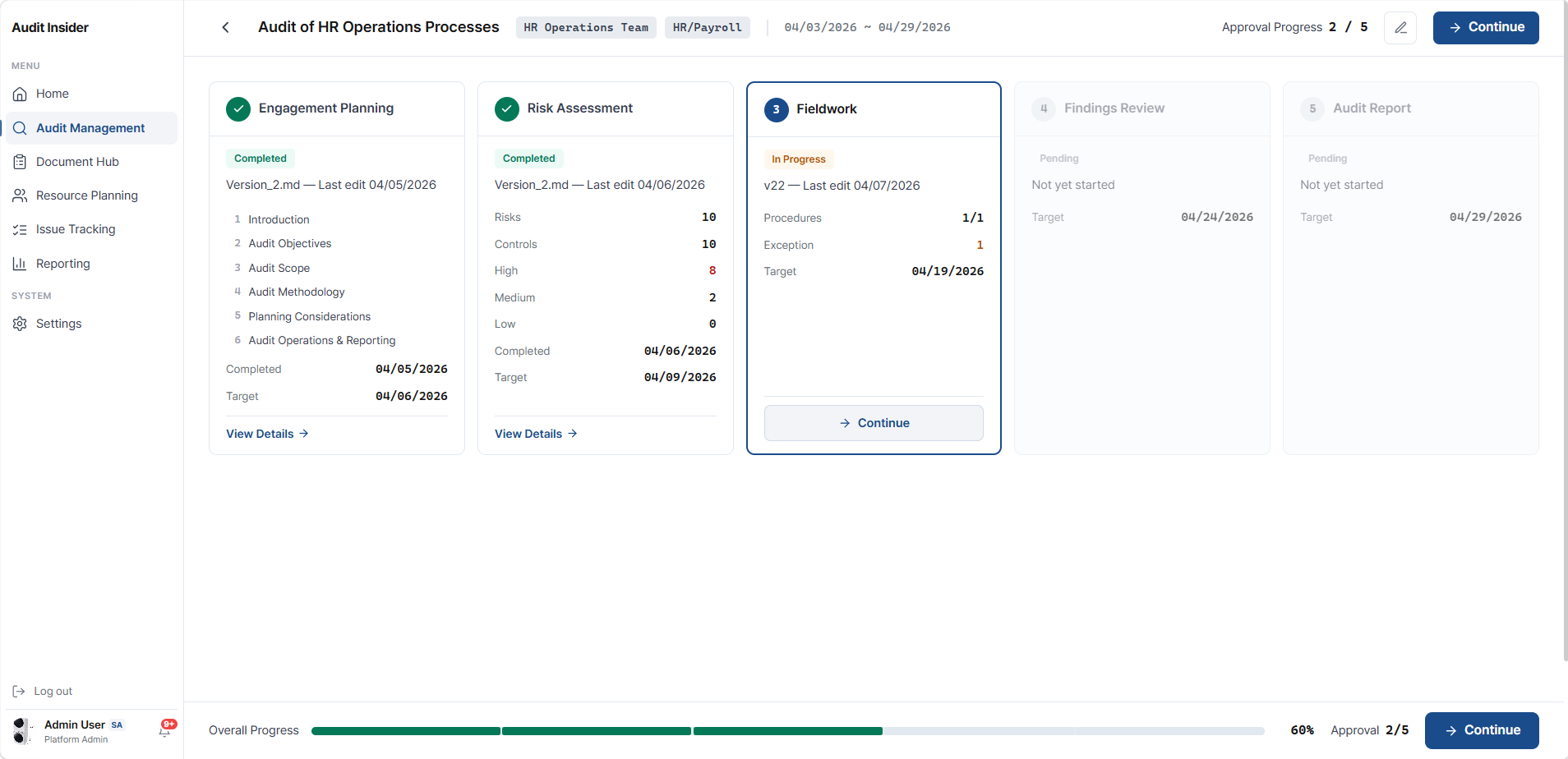Click the back arrow beside audit title
The width and height of the screenshot is (1568, 759).
[225, 27]
